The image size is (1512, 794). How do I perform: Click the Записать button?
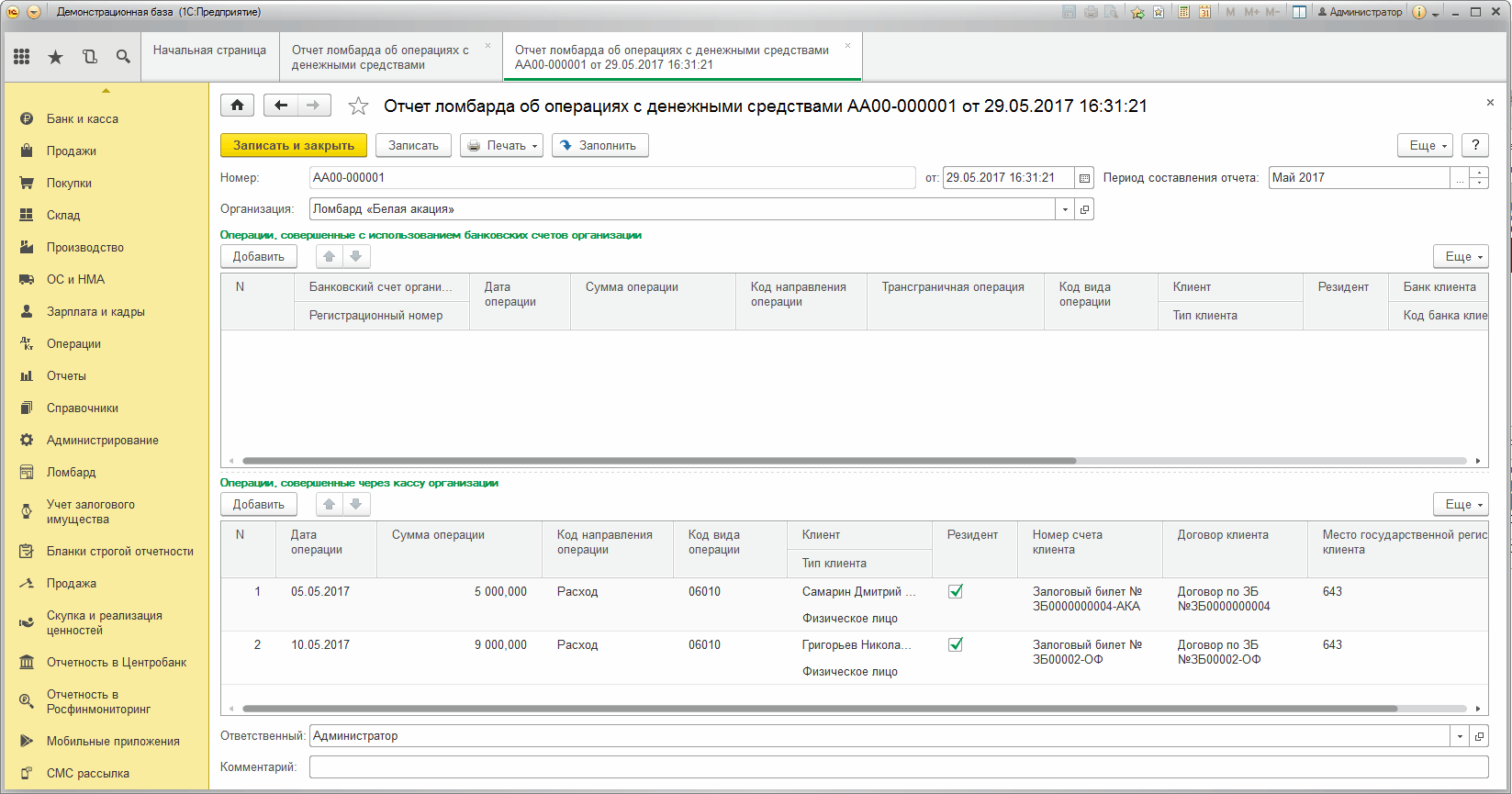point(413,145)
